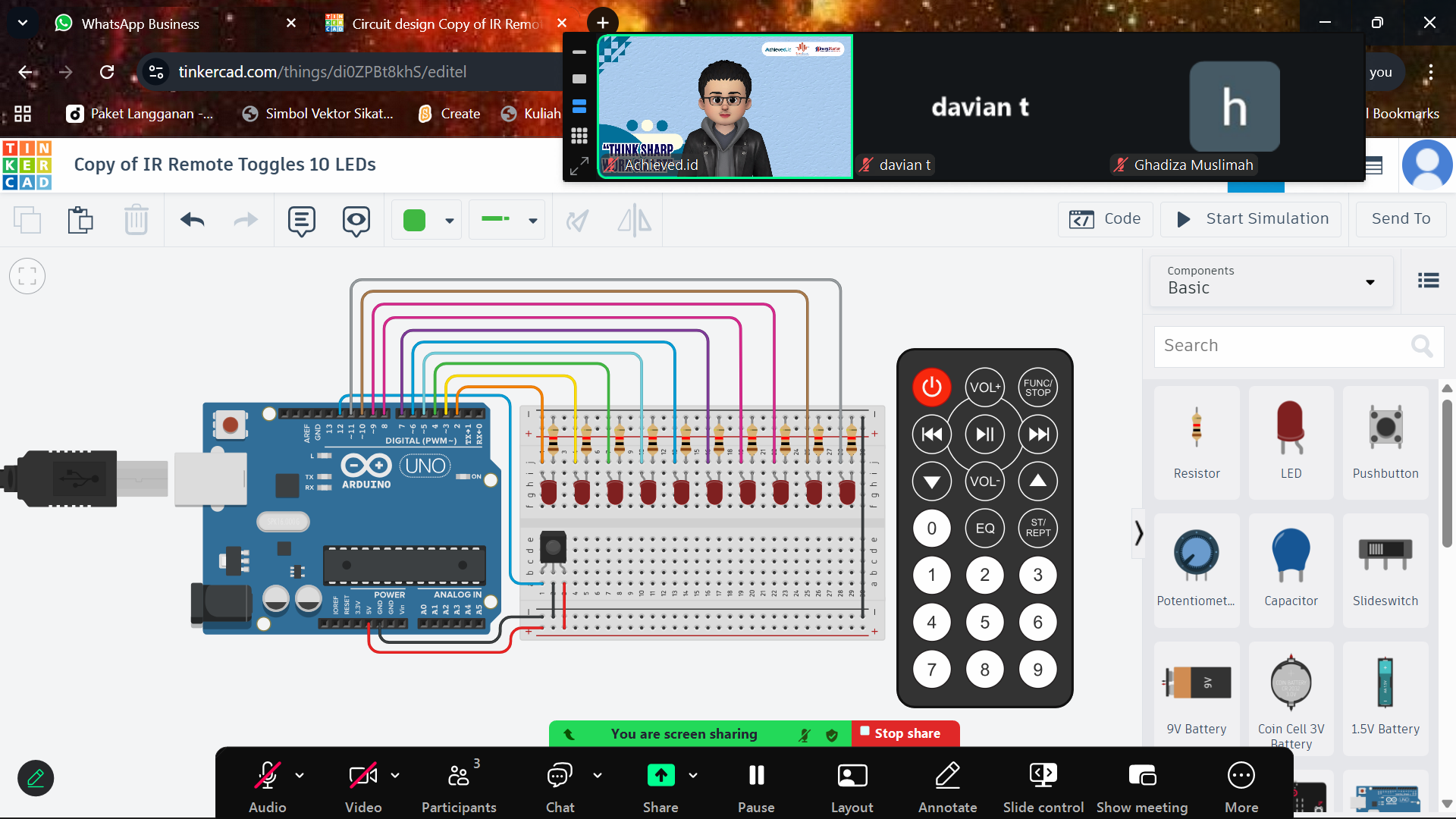Collapse the components panel with chevron
This screenshot has width=1456, height=819.
[x=1138, y=533]
